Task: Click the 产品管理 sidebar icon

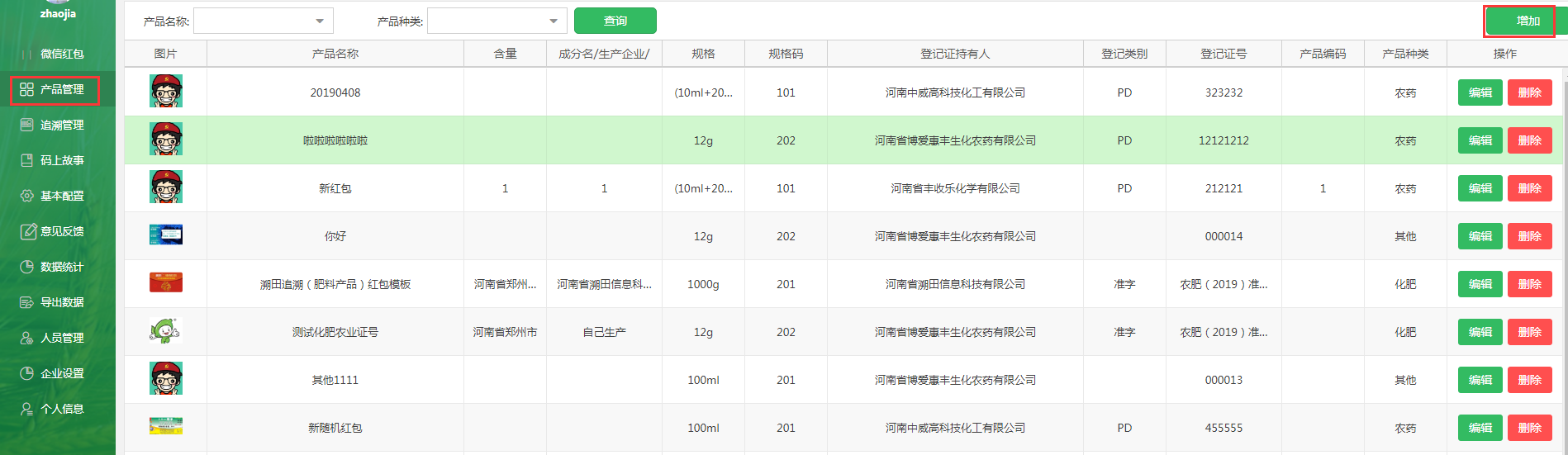Action: (x=26, y=89)
